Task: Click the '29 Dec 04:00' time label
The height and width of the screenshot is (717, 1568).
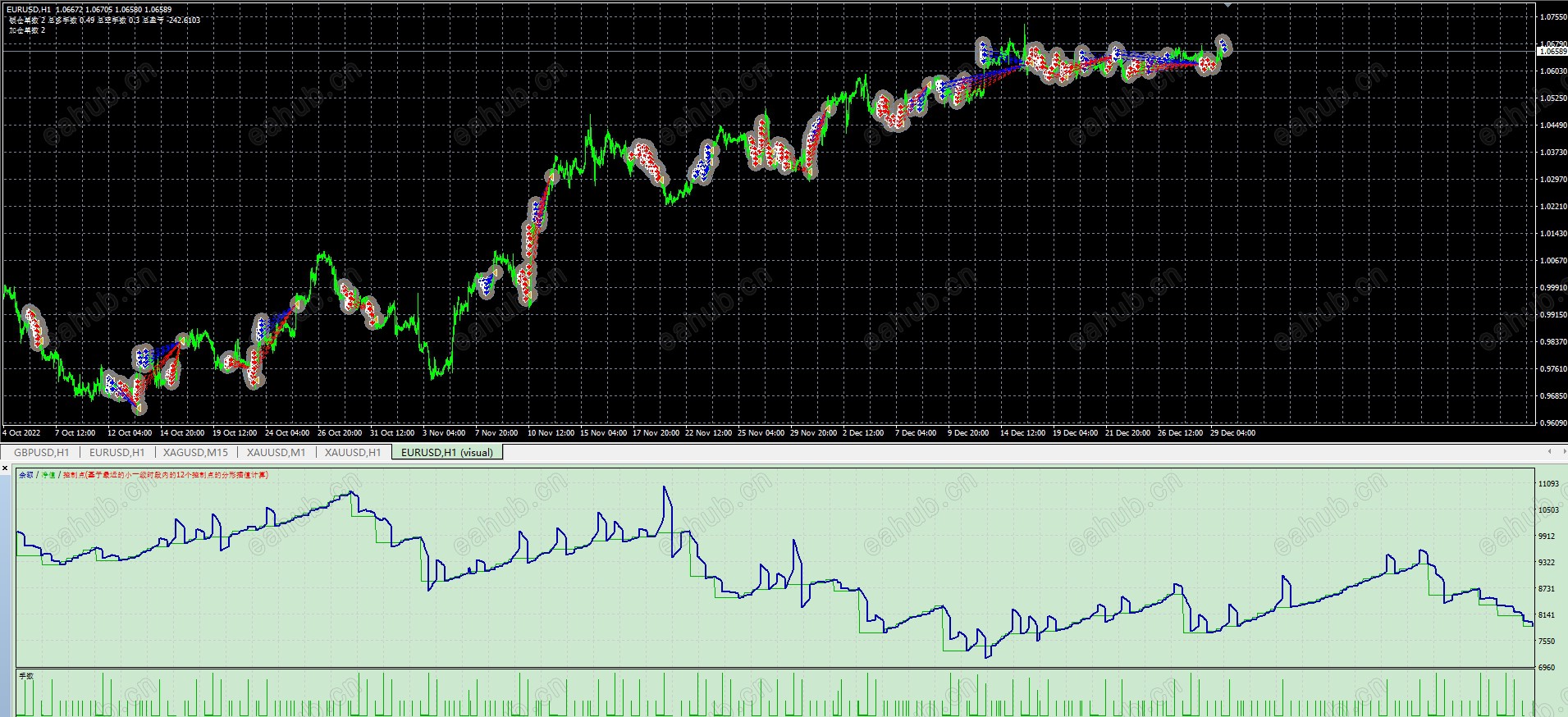Action: coord(1232,433)
